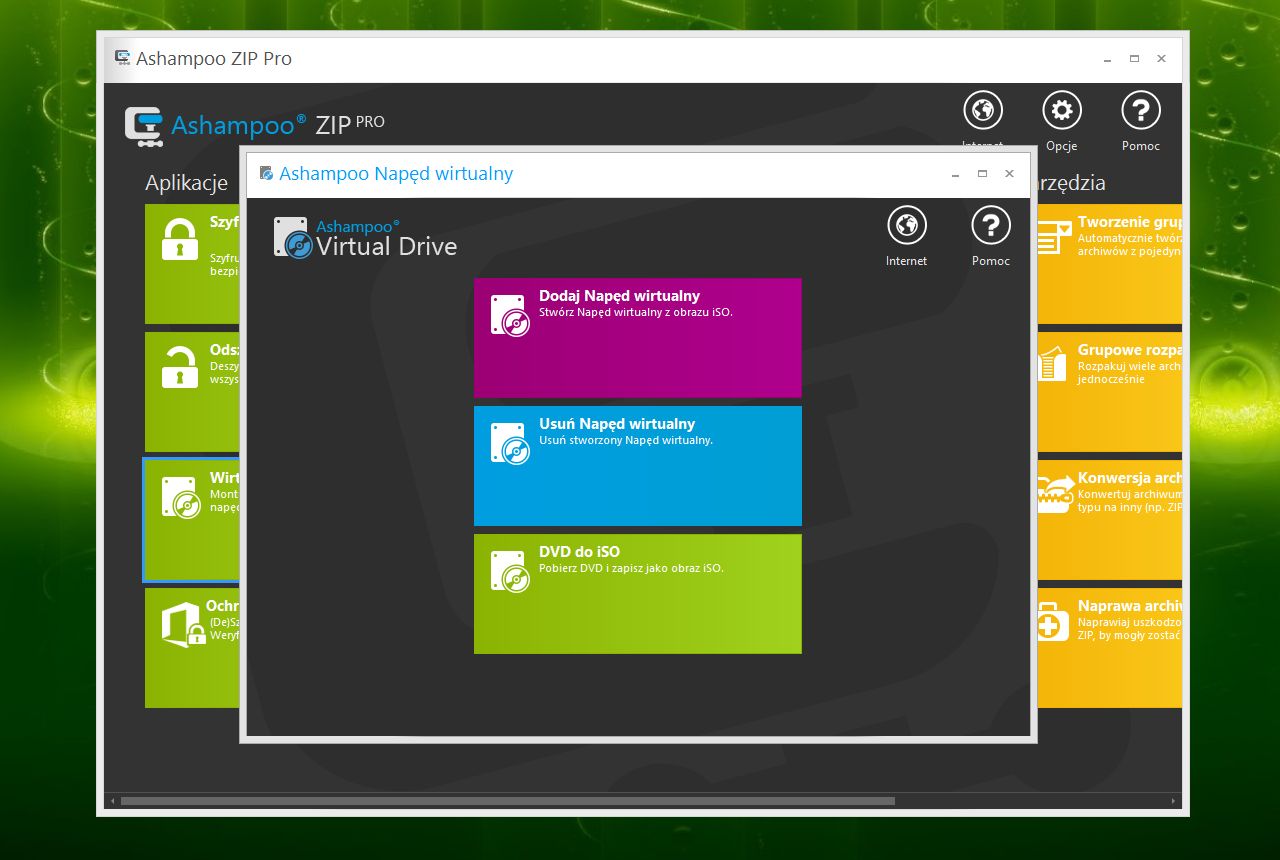The width and height of the screenshot is (1280, 860).
Task: Click 'Stwórz Napęd wirtualny z obrazu iSO.' text
Action: coord(636,312)
